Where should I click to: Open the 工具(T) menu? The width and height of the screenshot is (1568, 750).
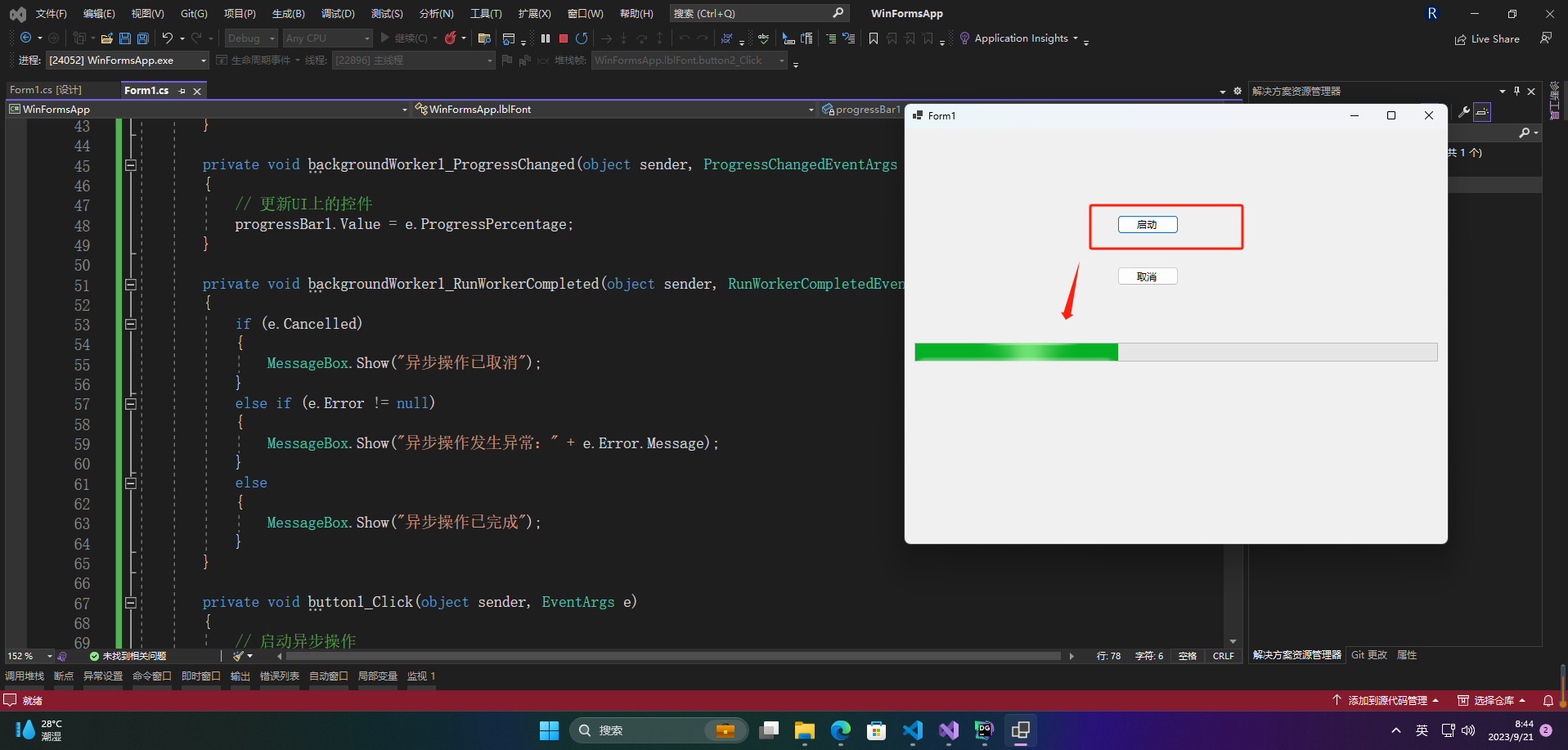pos(486,14)
